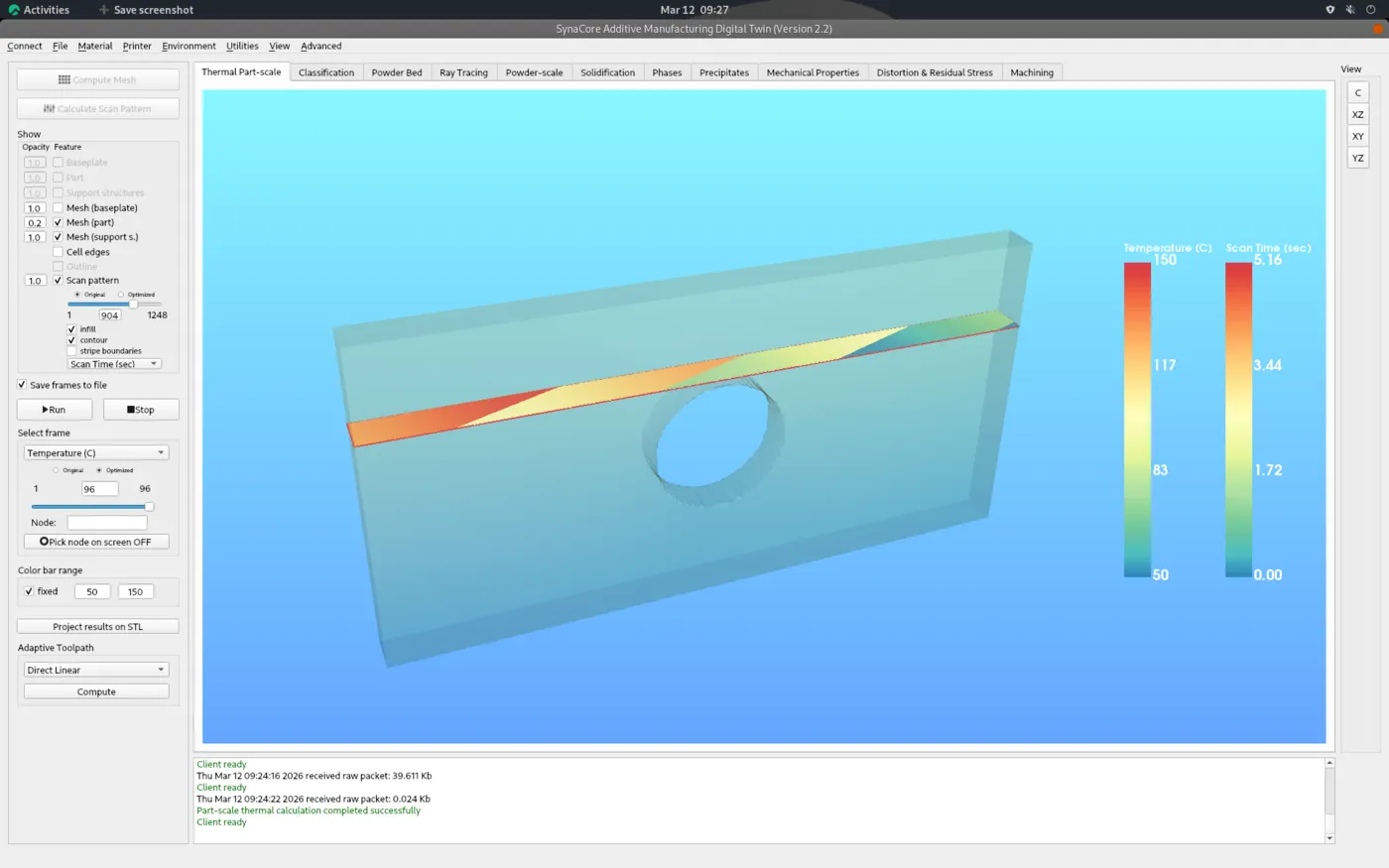The height and width of the screenshot is (868, 1389).
Task: Click the Activities icon in the top bar
Action: click(14, 10)
